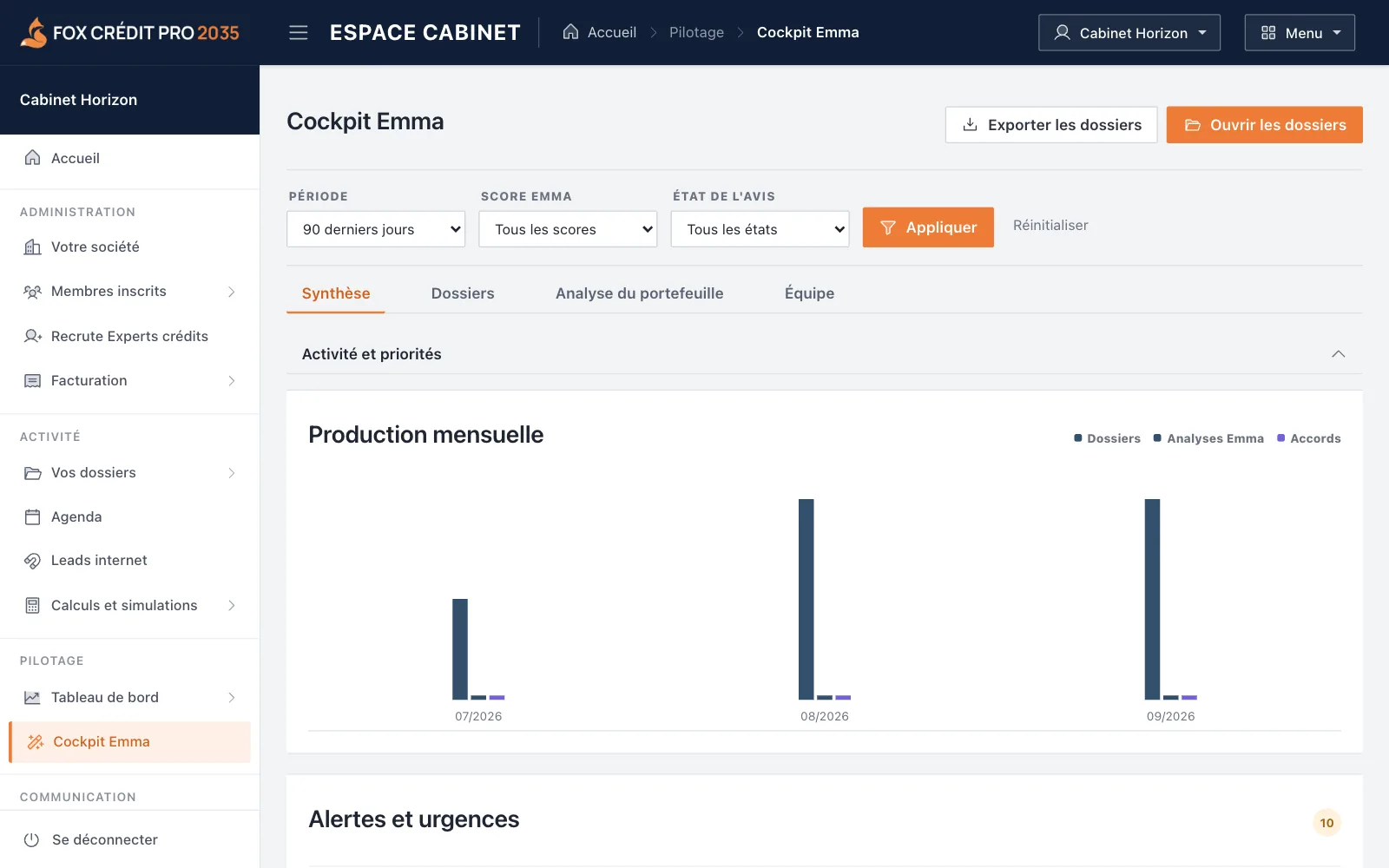Toggle the hamburger sidebar menu icon

pyautogui.click(x=299, y=33)
